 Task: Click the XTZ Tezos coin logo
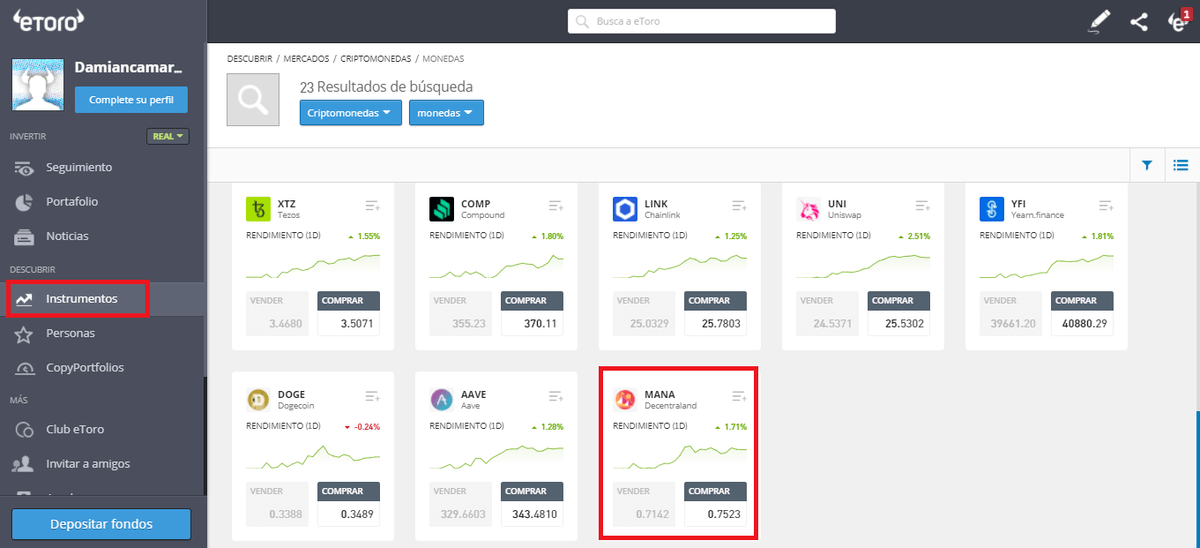tap(259, 209)
